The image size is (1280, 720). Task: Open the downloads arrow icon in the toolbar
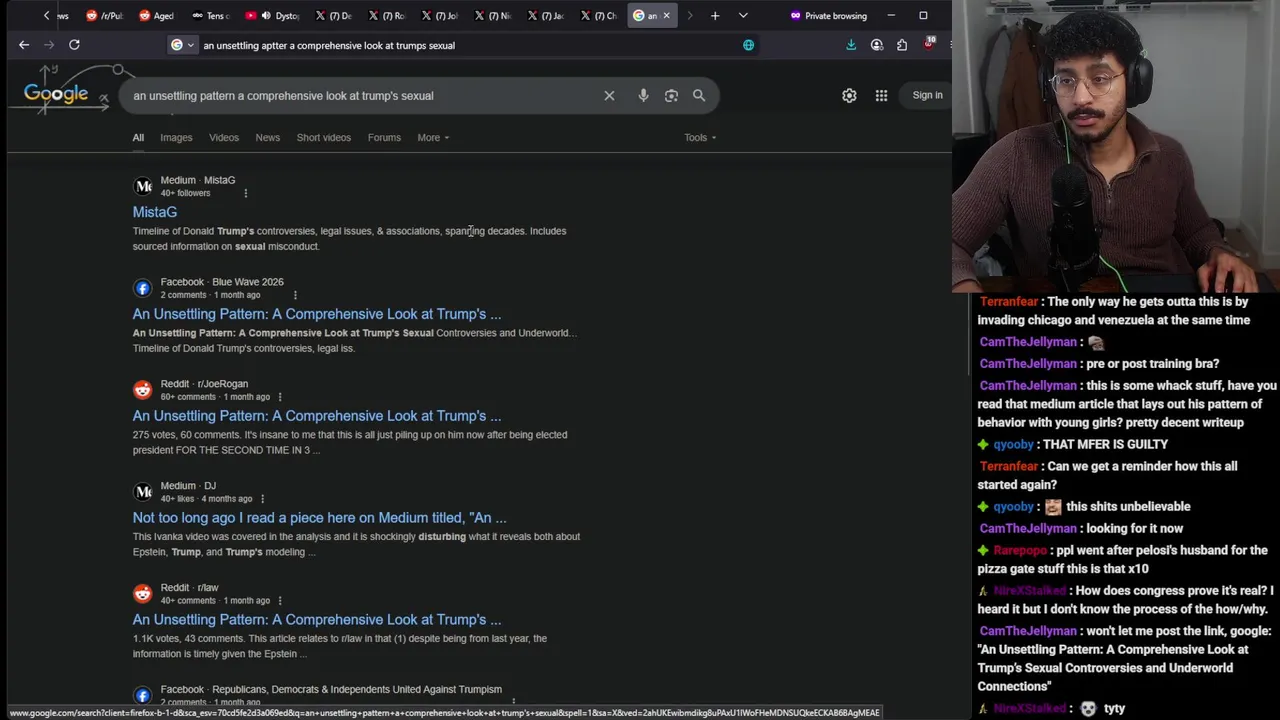coord(851,45)
